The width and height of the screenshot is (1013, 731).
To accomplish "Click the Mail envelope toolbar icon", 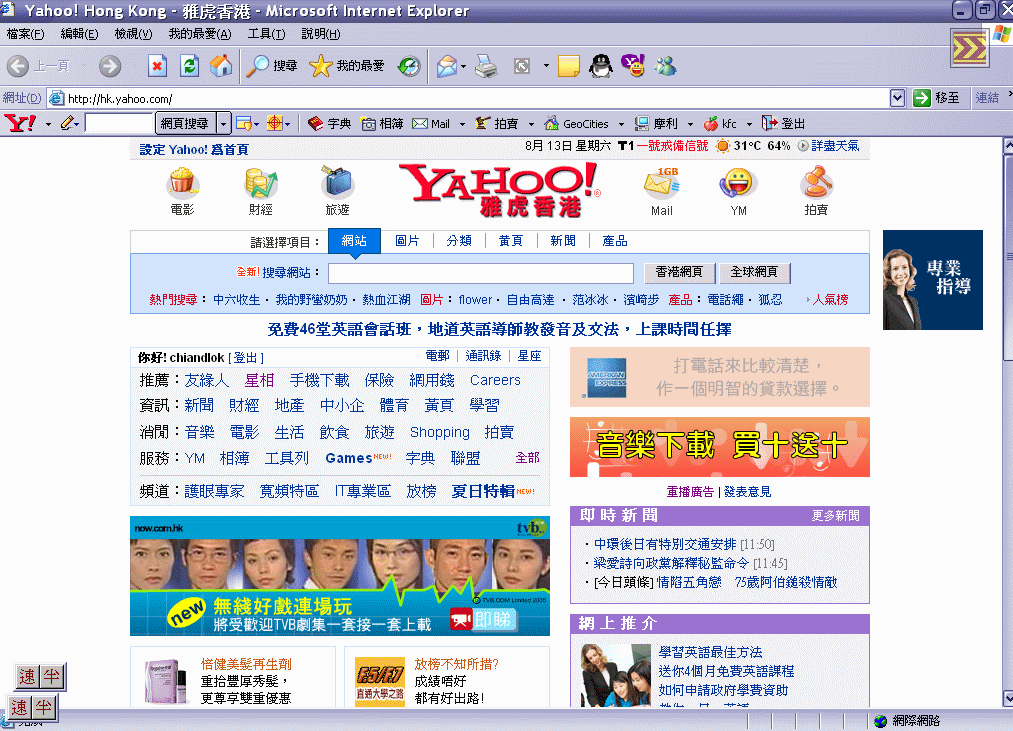I will coord(446,66).
